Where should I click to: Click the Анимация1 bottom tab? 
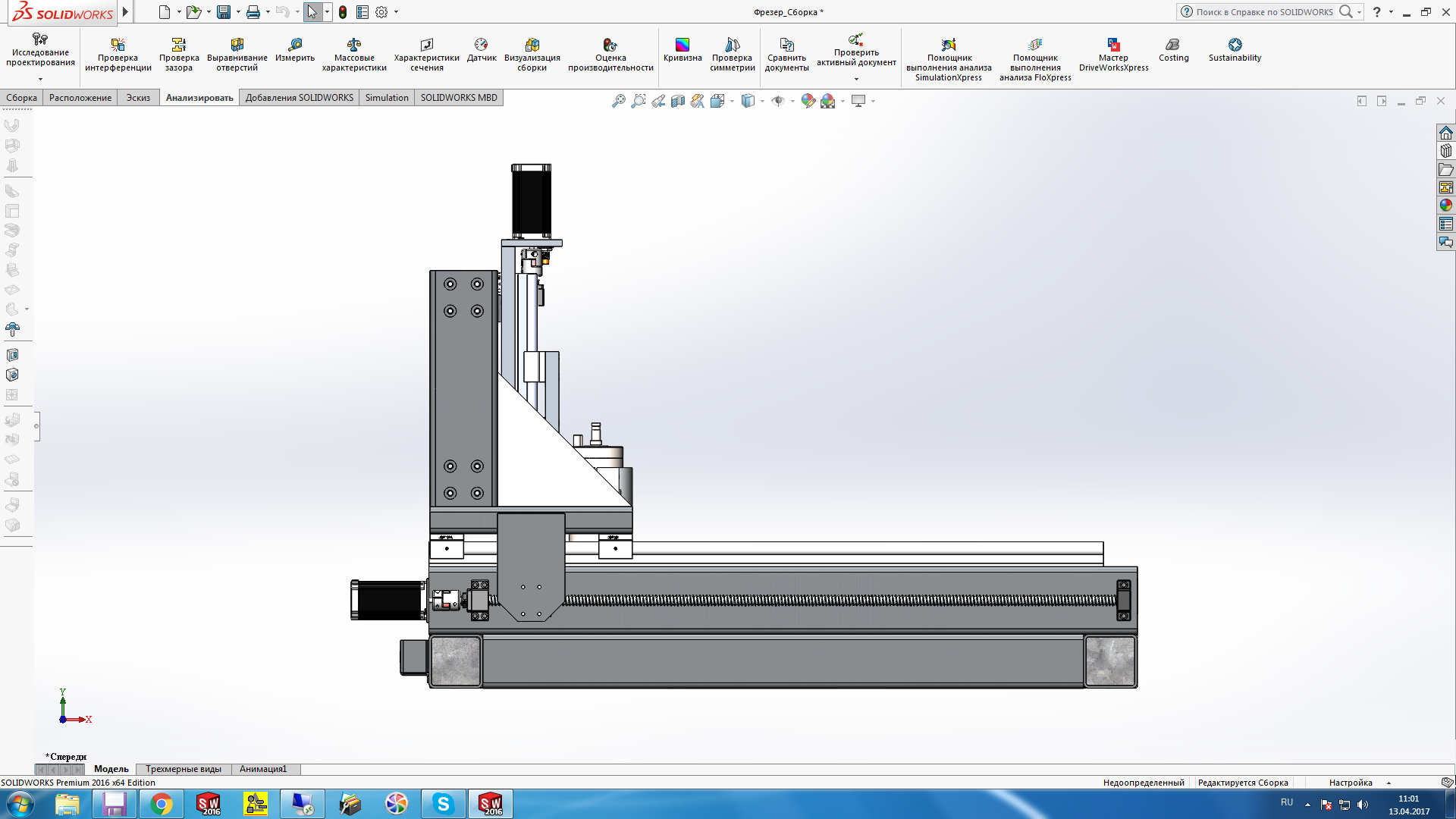pyautogui.click(x=263, y=769)
